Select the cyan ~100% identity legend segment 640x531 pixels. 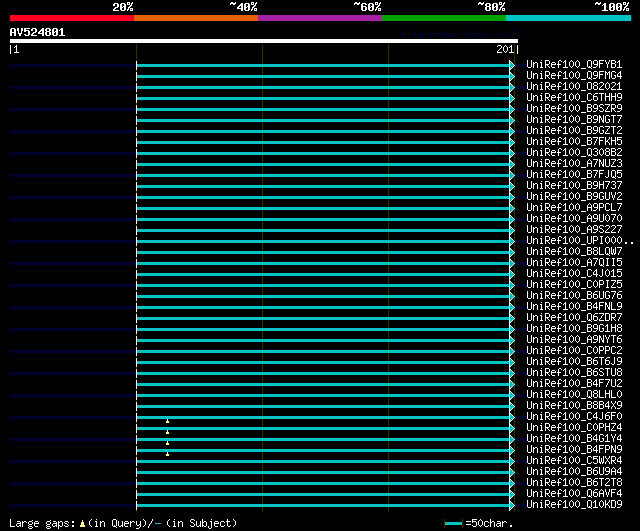pos(568,18)
